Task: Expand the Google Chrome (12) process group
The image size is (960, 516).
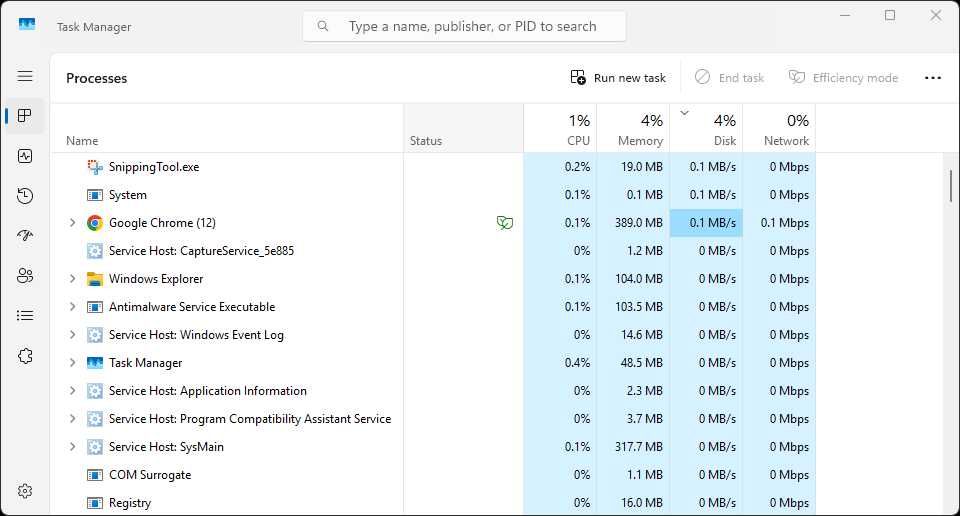Action: (x=72, y=222)
